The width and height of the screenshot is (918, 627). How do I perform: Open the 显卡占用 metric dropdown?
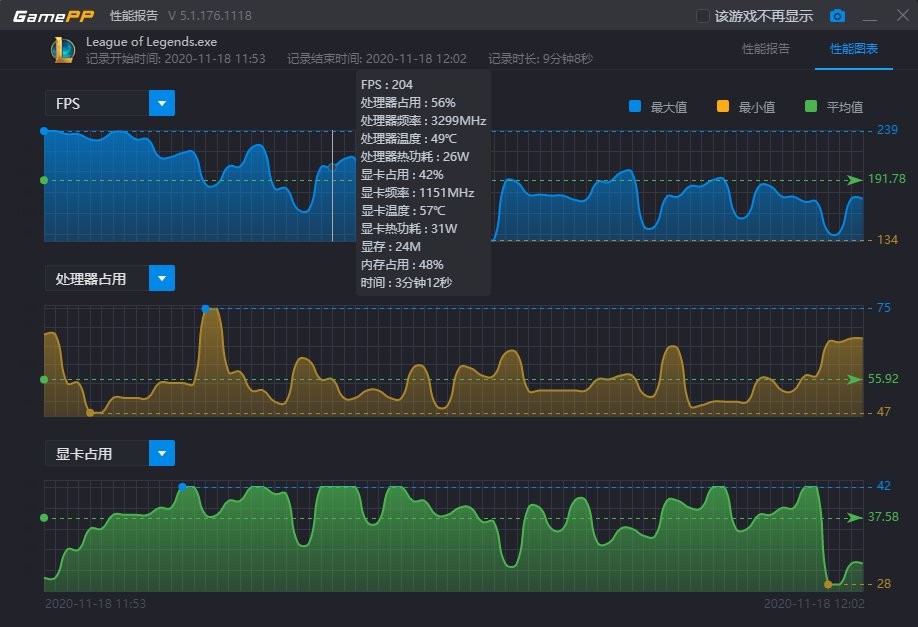pos(162,453)
